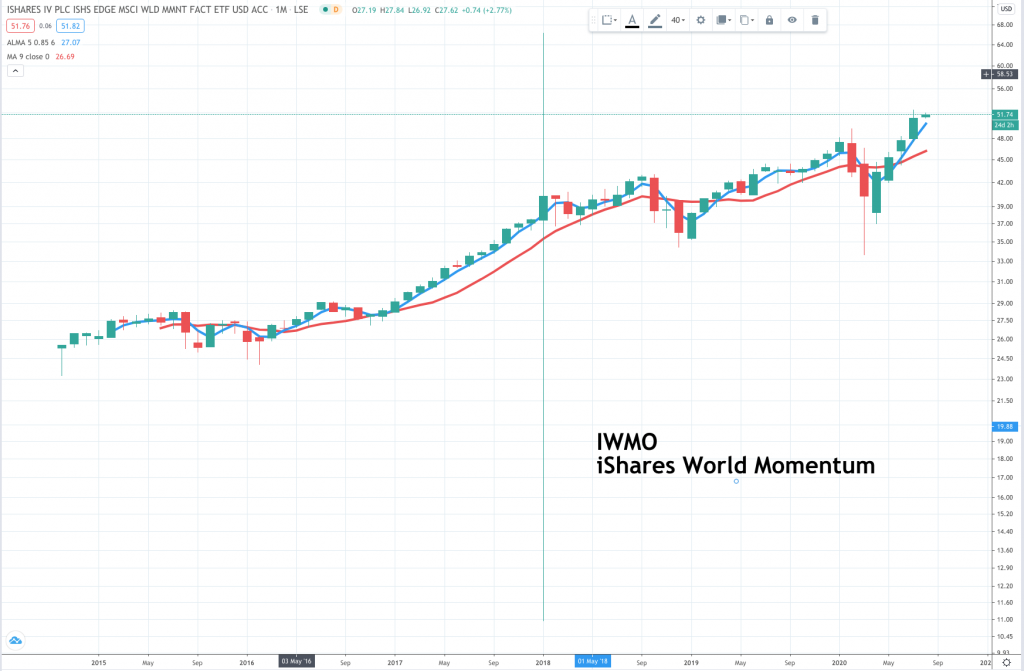Click the 33.00 price scale label

click(1004, 261)
